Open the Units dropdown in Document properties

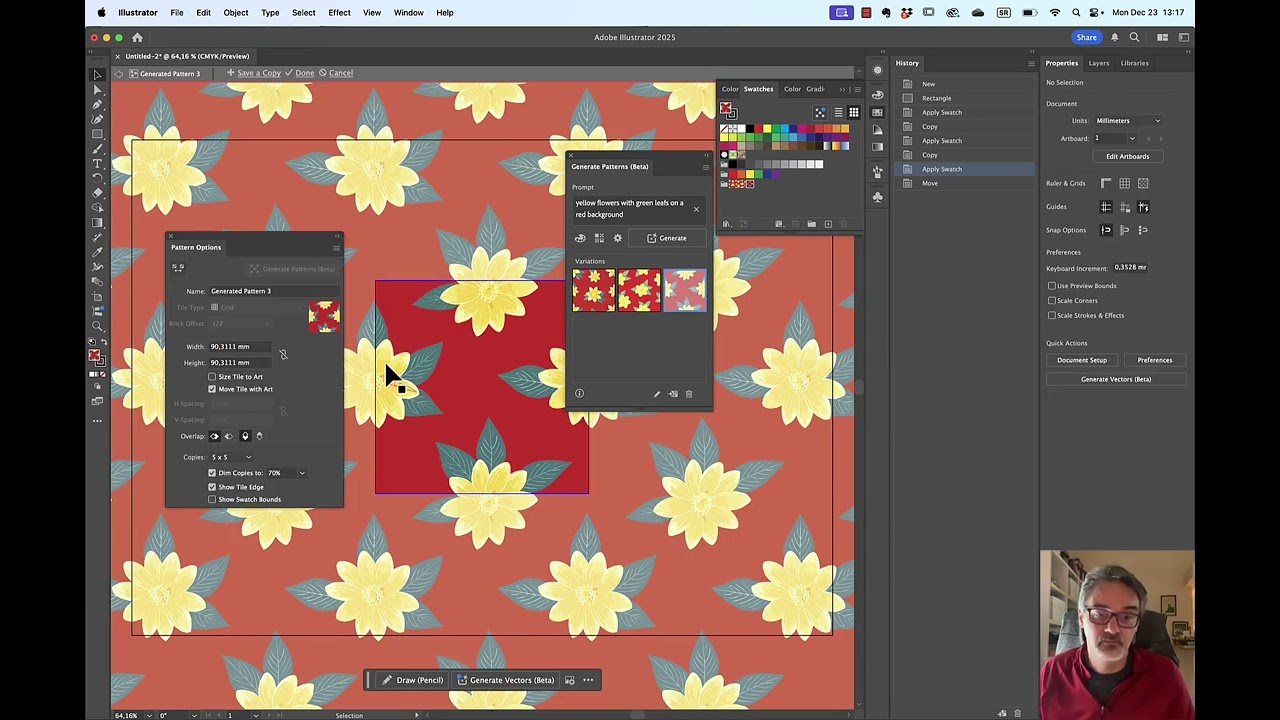tap(1128, 120)
